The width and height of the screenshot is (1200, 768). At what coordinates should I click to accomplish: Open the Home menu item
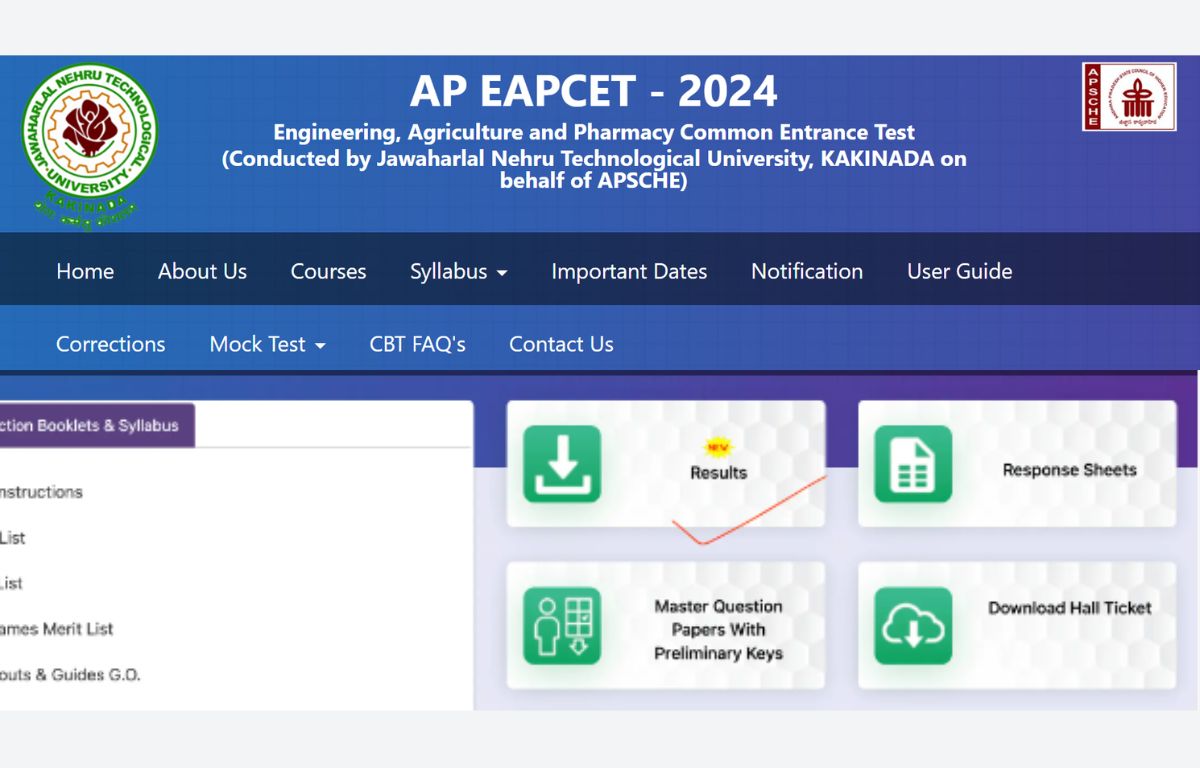pos(85,271)
